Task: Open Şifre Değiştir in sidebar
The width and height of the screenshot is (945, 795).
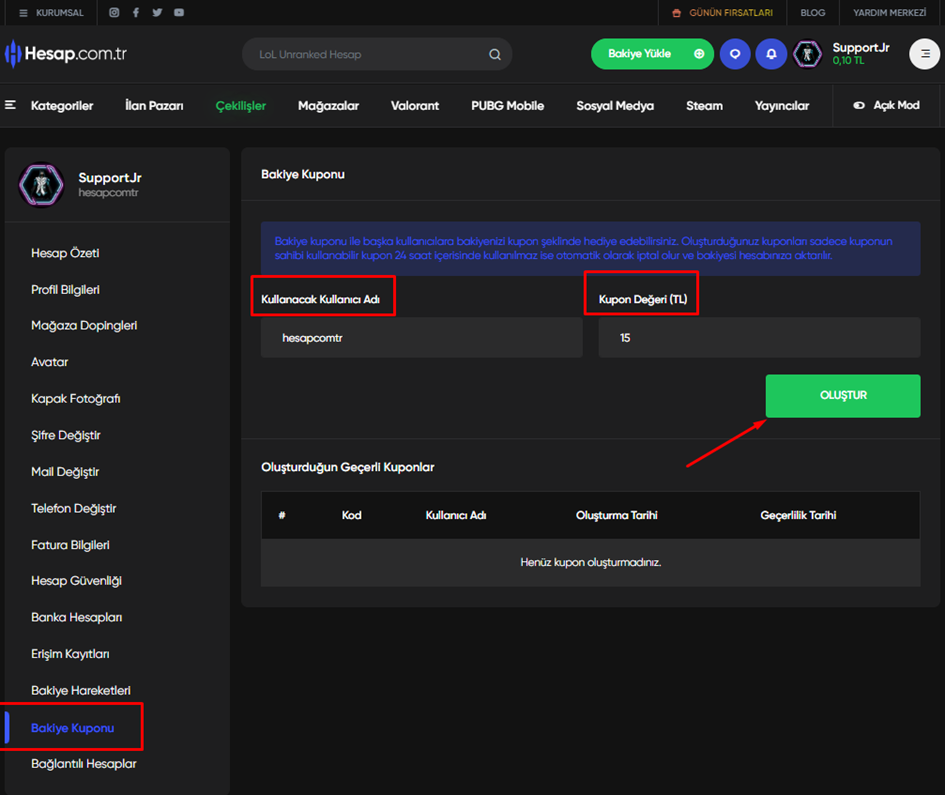Action: click(66, 435)
